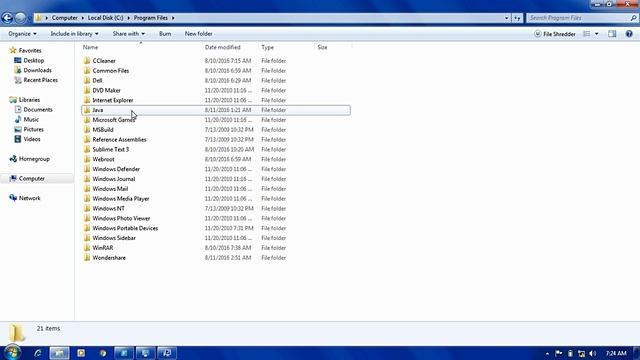The width and height of the screenshot is (640, 360).
Task: Select the Webroot folder icon
Action: tap(87, 159)
